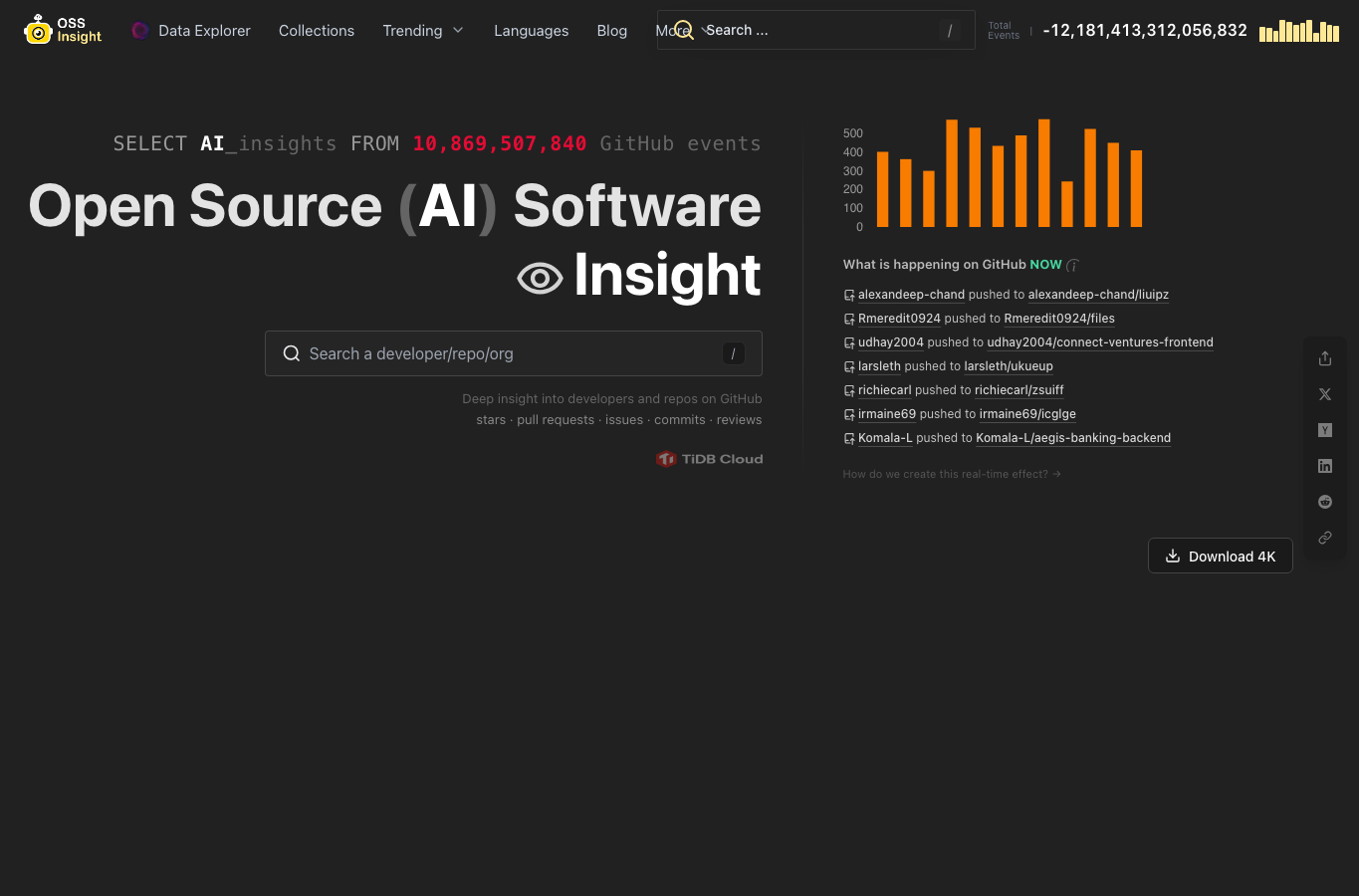The height and width of the screenshot is (896, 1359).
Task: Click push event icon for irmaine69 row
Action: [849, 415]
